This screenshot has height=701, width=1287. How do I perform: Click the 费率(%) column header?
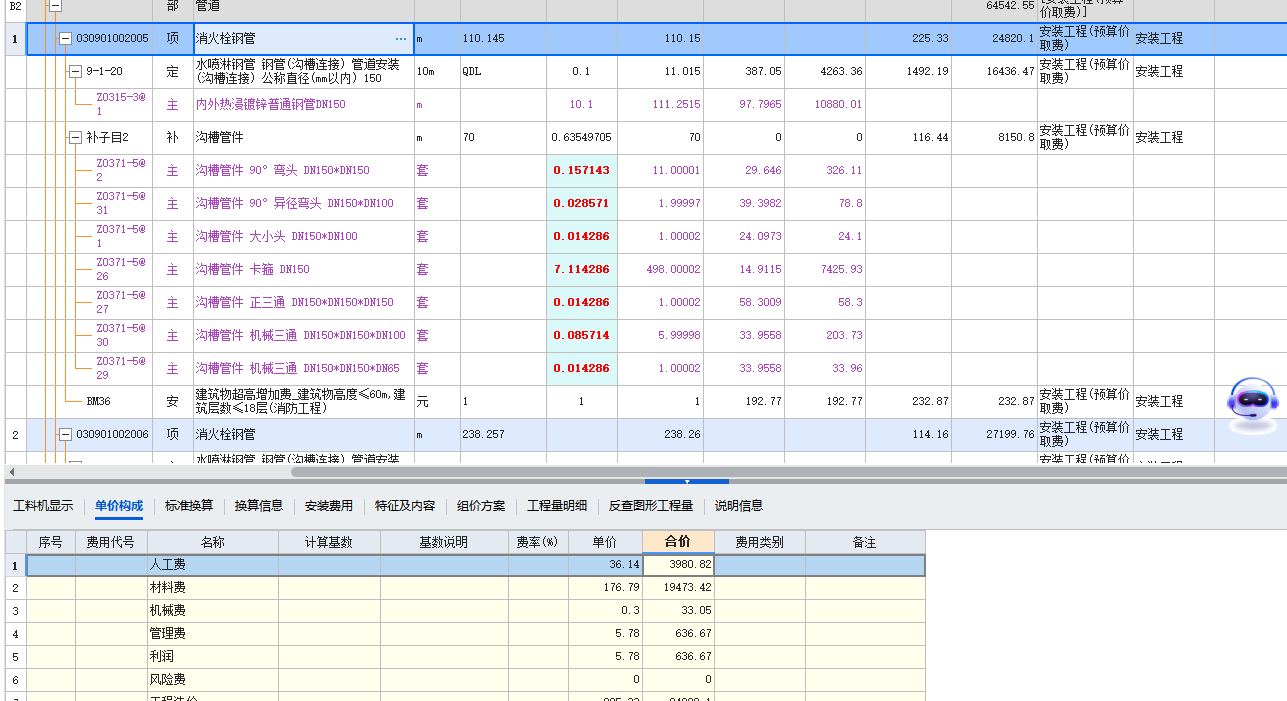tap(538, 542)
